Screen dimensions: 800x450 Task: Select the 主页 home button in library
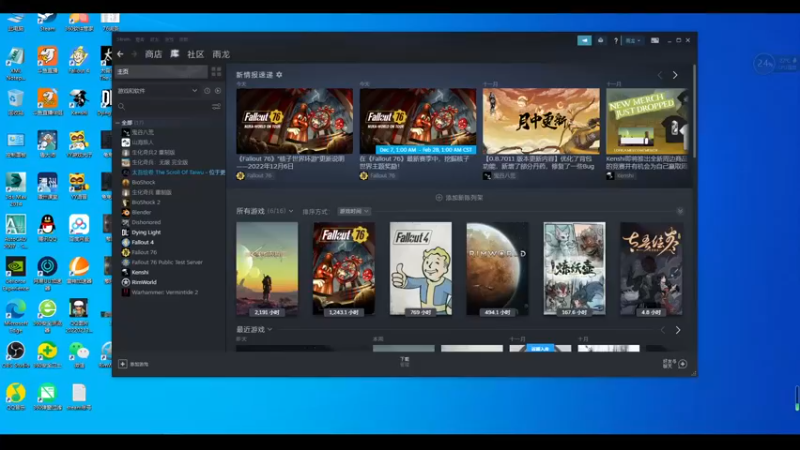(161, 71)
